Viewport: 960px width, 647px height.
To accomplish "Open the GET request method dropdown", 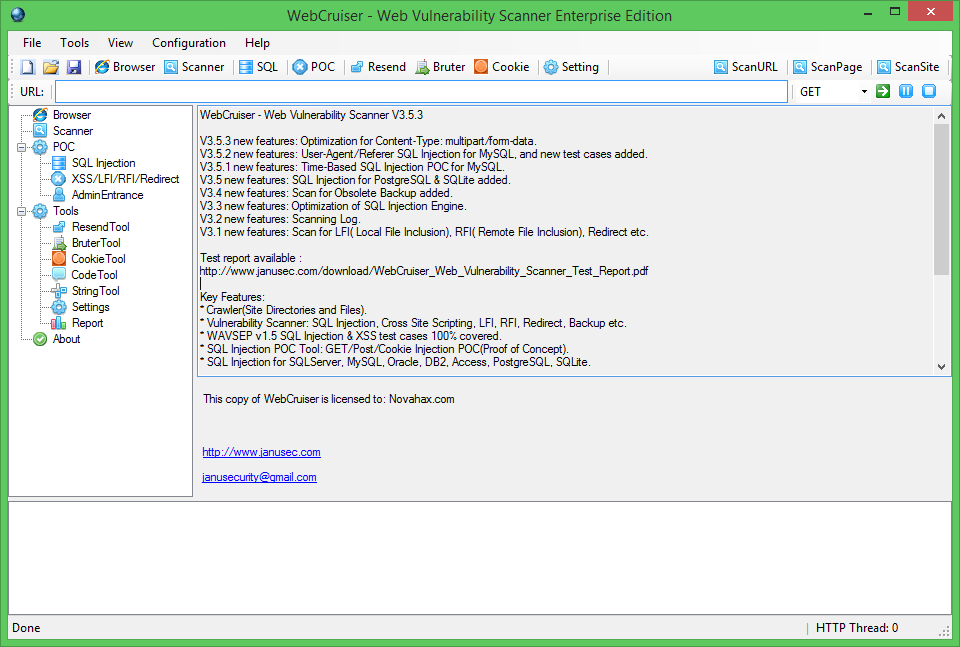I will tap(864, 91).
